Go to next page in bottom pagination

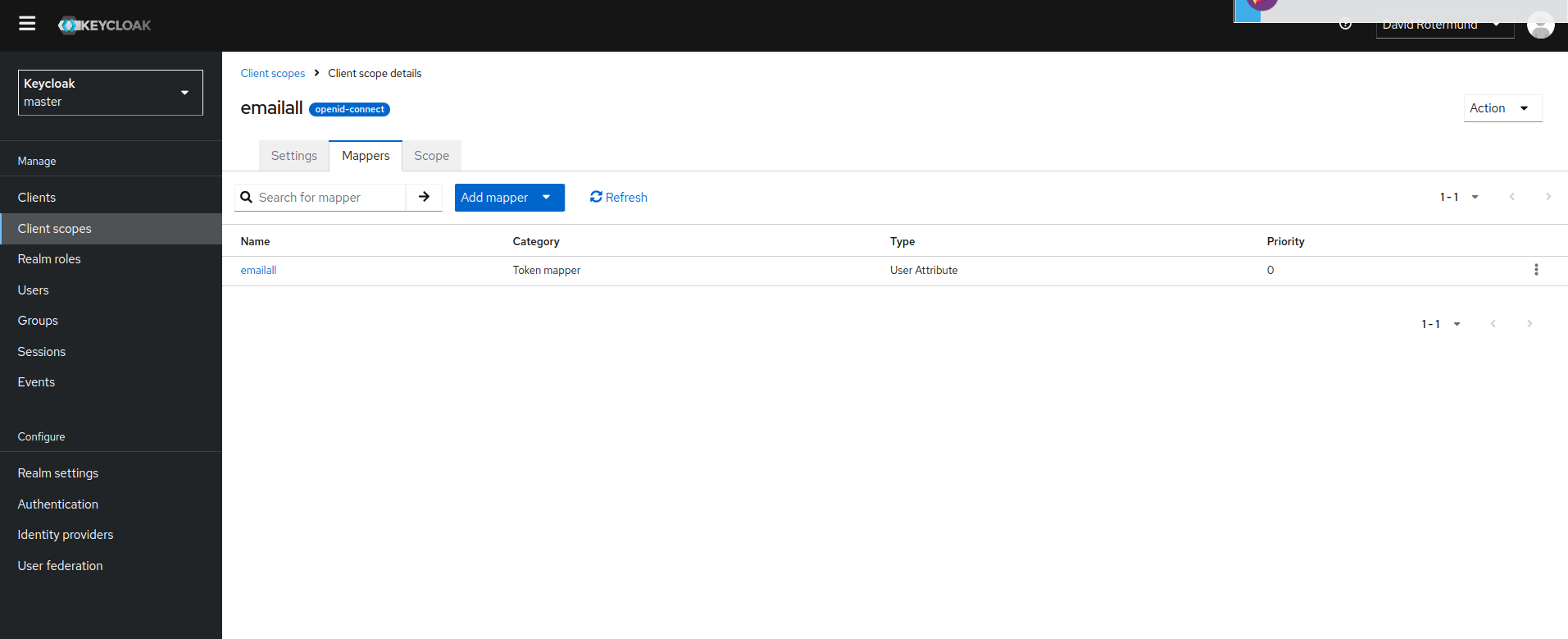(1529, 324)
